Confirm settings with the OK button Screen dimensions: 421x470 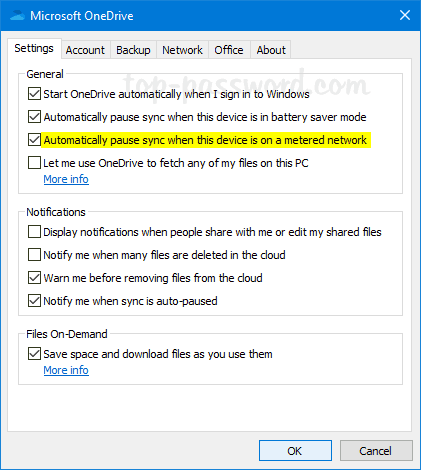pos(295,451)
